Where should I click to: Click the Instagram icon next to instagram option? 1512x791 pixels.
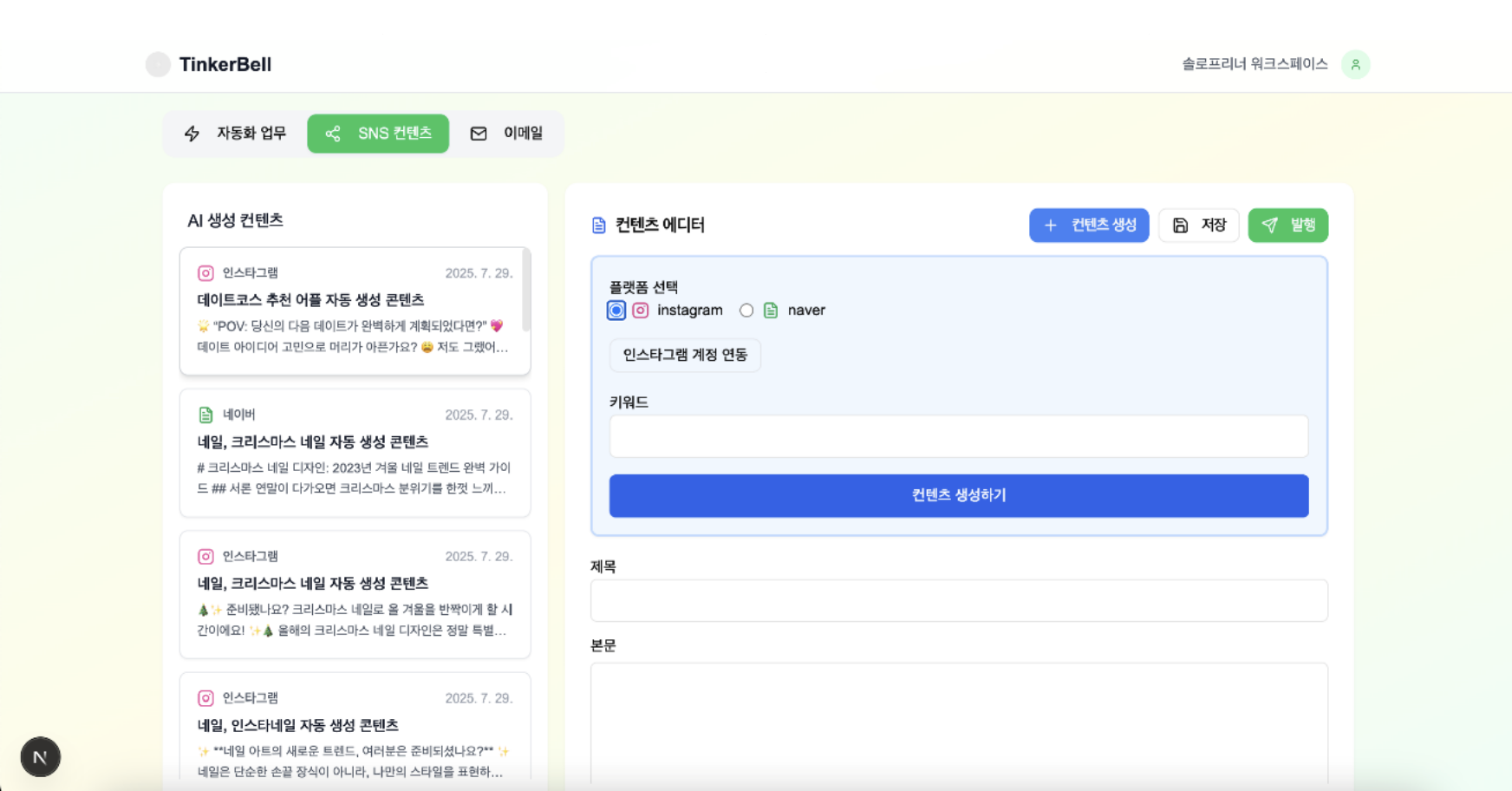pyautogui.click(x=642, y=310)
